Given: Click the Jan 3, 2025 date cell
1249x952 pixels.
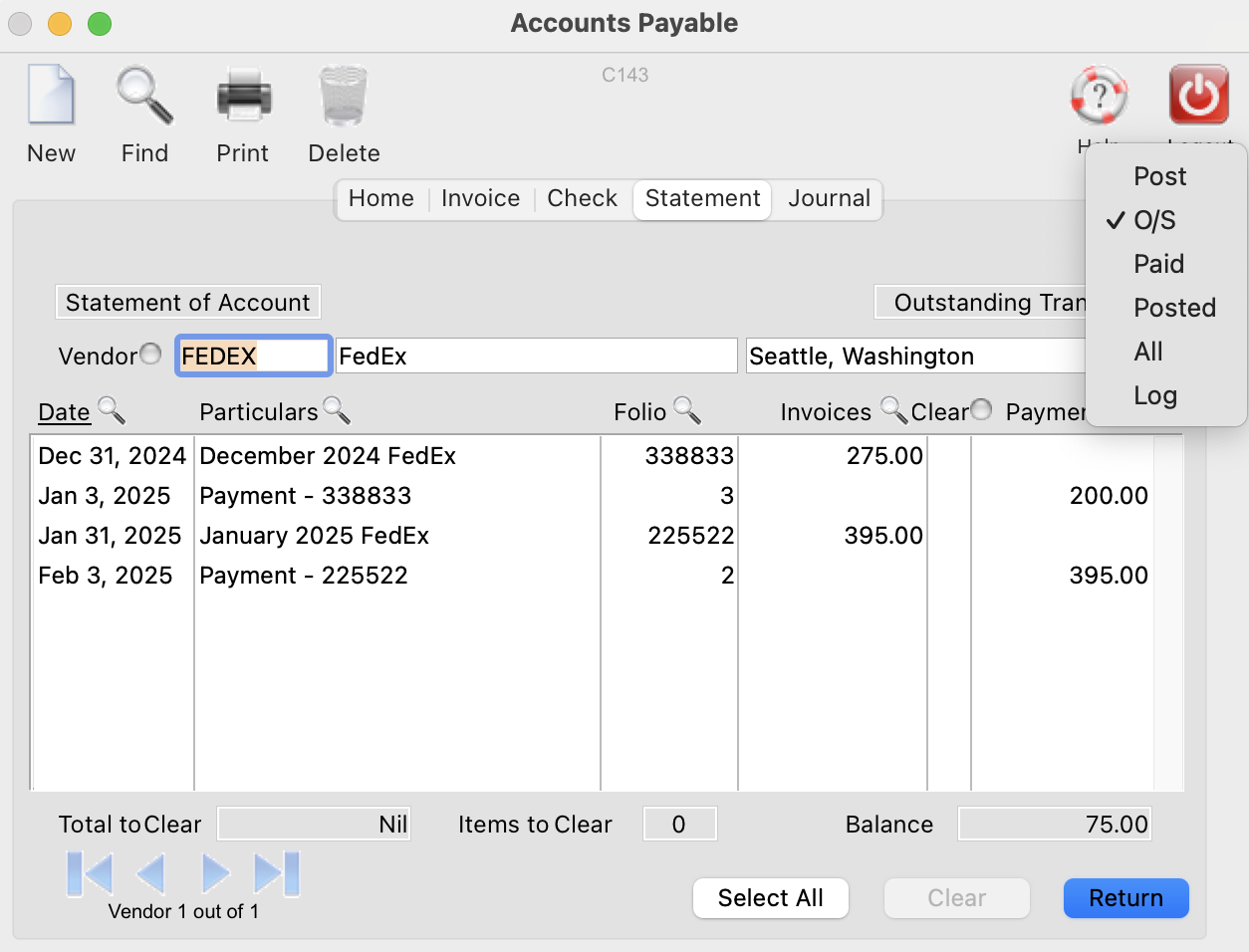Looking at the screenshot, I should (x=105, y=496).
